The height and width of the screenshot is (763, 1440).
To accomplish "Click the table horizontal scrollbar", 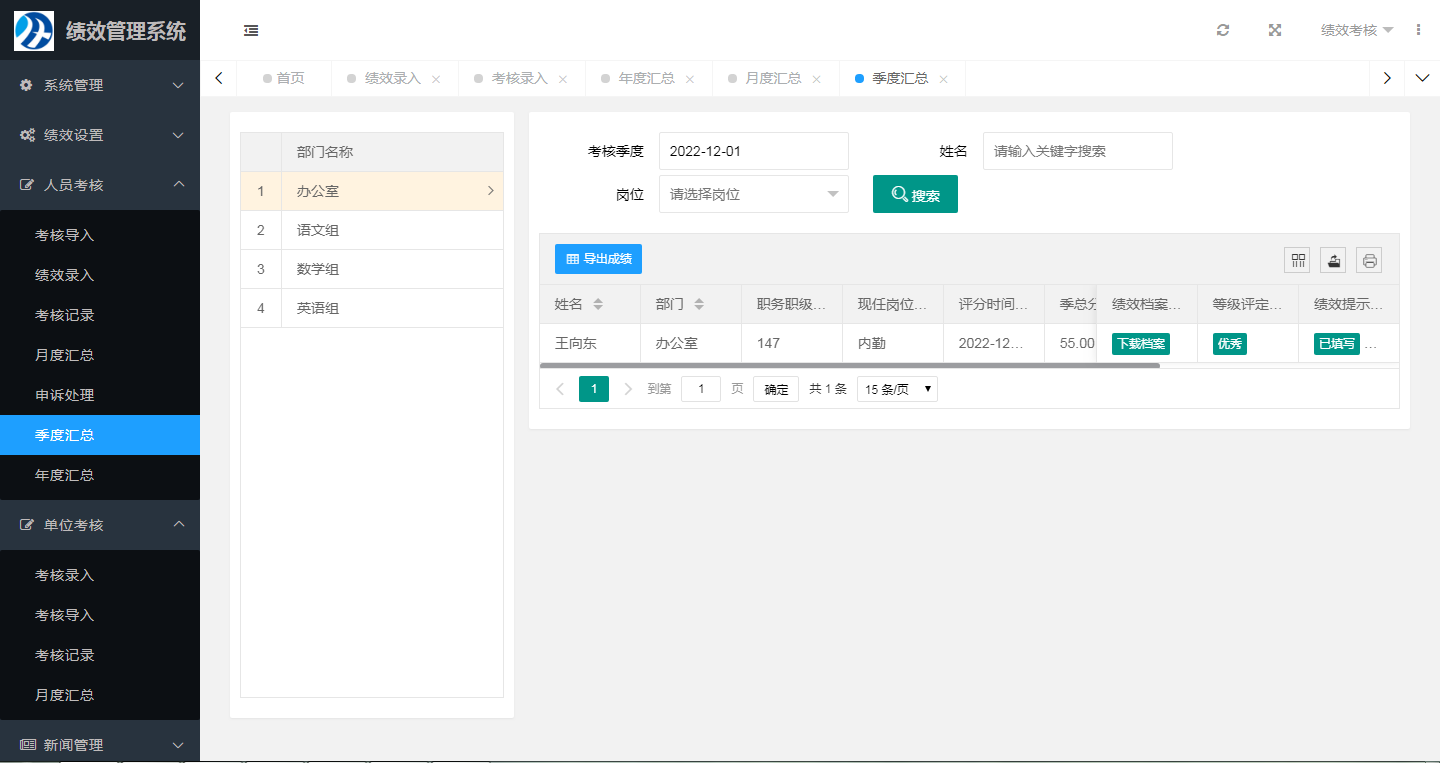I will [x=850, y=366].
